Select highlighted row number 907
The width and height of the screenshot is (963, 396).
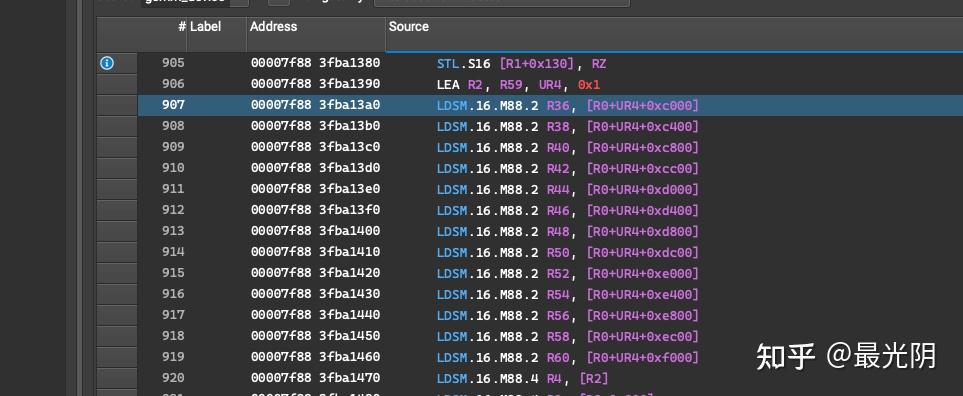tap(173, 105)
